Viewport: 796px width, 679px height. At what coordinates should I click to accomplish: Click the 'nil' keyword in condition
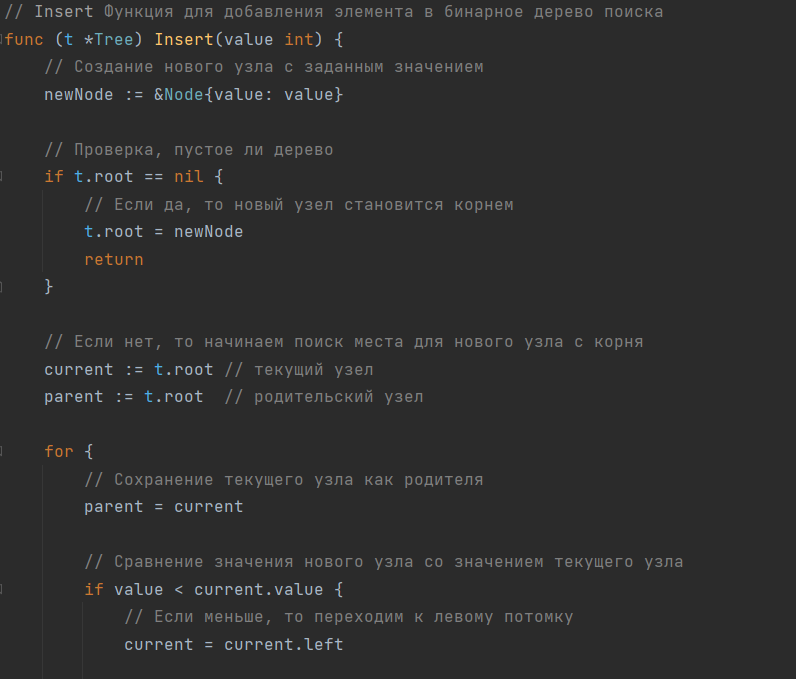click(189, 177)
